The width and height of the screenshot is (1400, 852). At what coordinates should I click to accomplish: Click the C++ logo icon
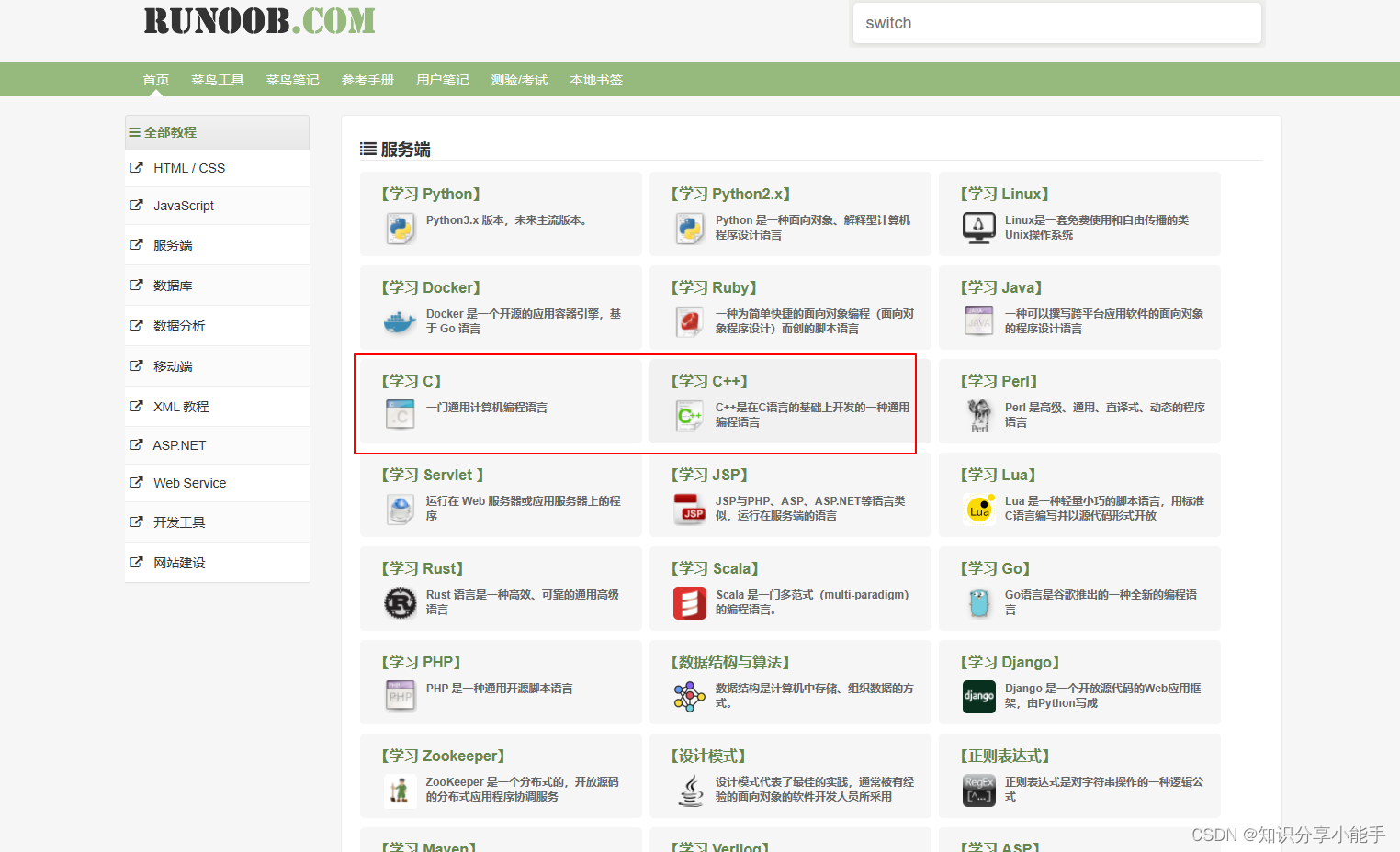click(690, 415)
